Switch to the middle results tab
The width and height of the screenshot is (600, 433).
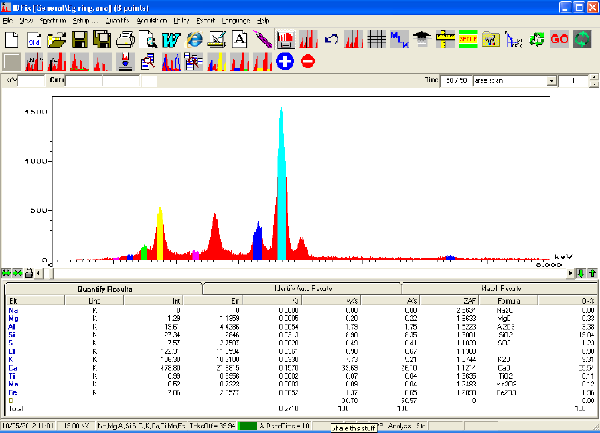303,288
